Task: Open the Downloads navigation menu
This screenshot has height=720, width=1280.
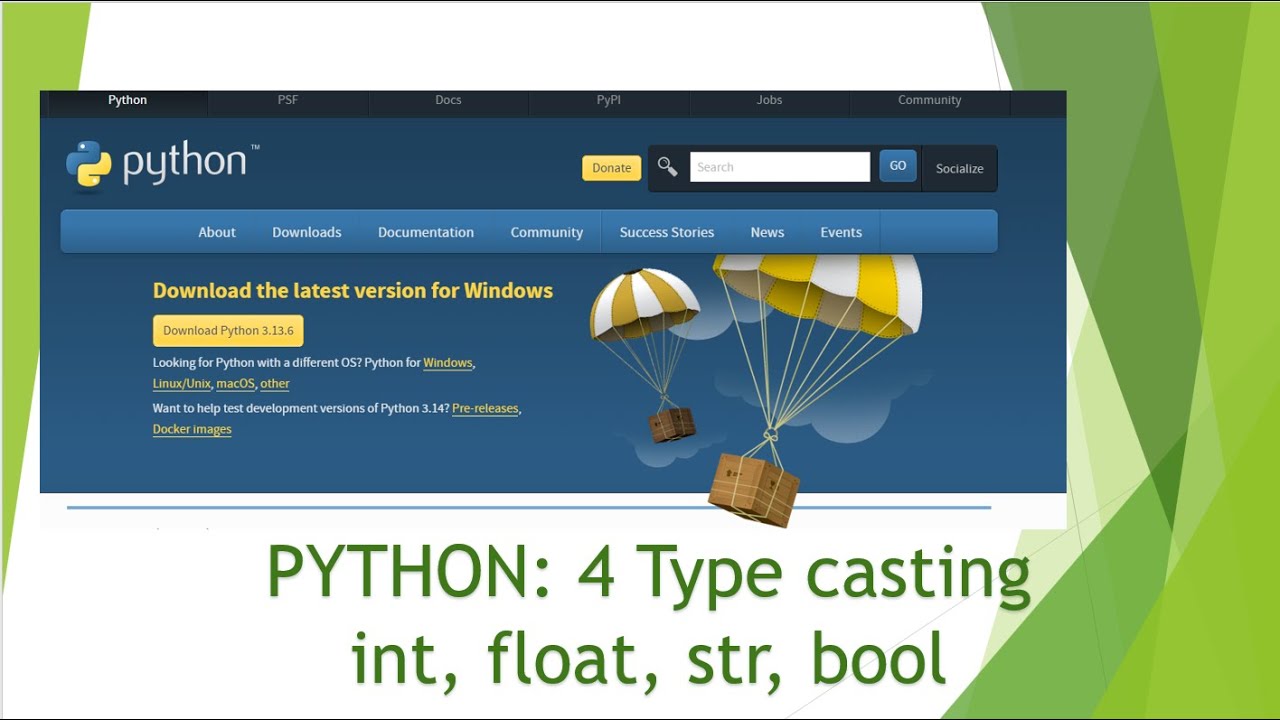Action: pos(307,232)
